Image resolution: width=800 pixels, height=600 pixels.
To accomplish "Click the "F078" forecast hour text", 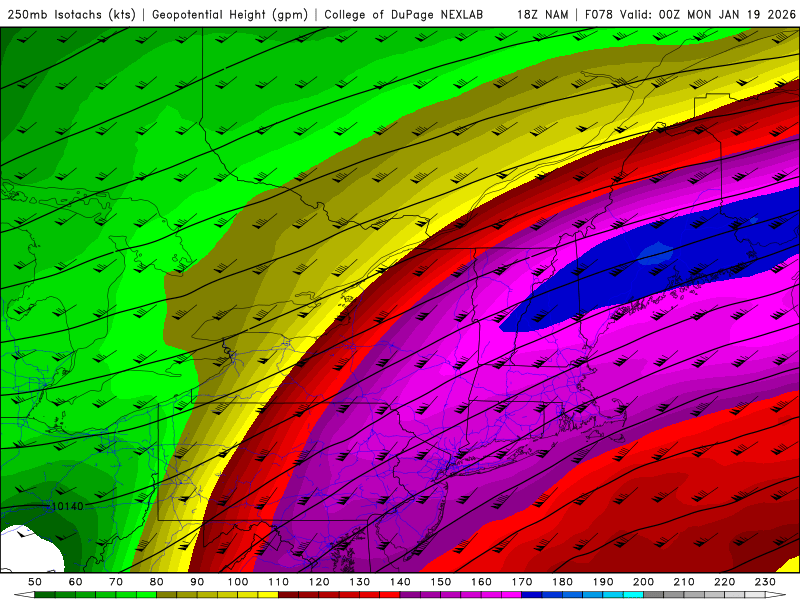I will (599, 15).
